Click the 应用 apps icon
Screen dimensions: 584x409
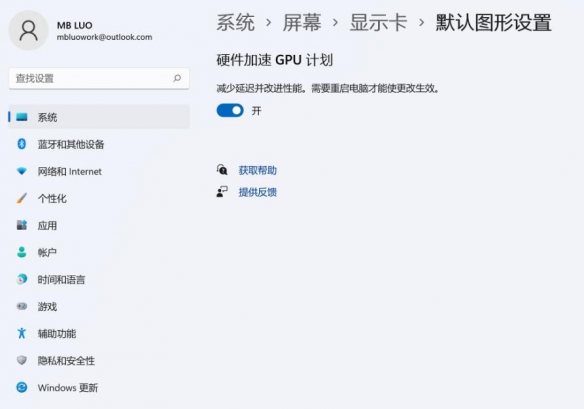(x=22, y=225)
